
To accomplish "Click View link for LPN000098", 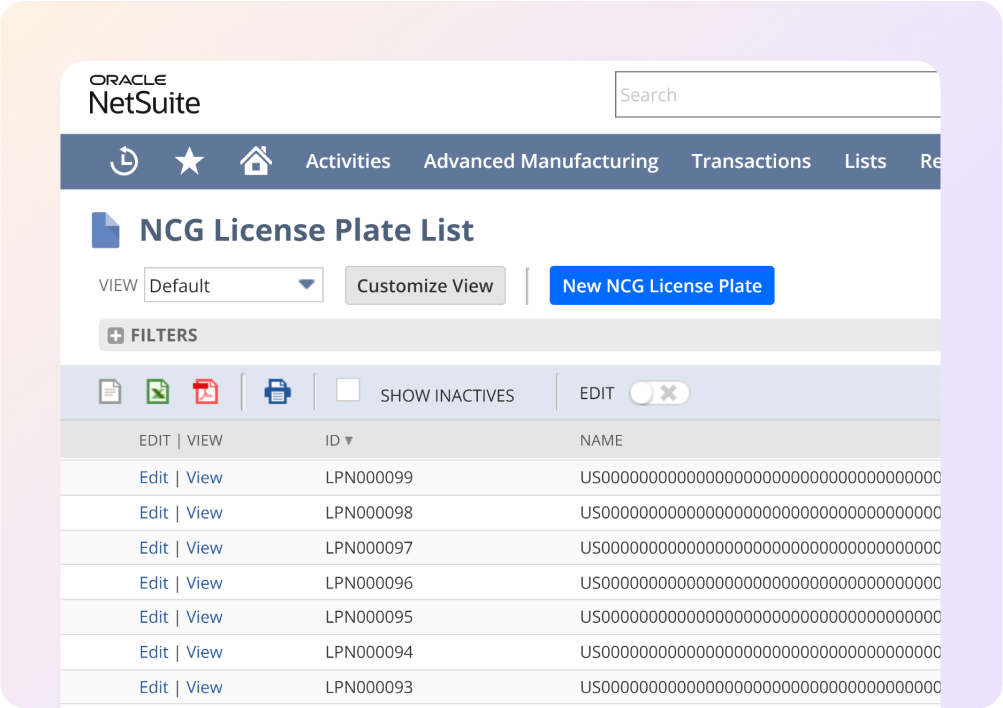I will 204,512.
